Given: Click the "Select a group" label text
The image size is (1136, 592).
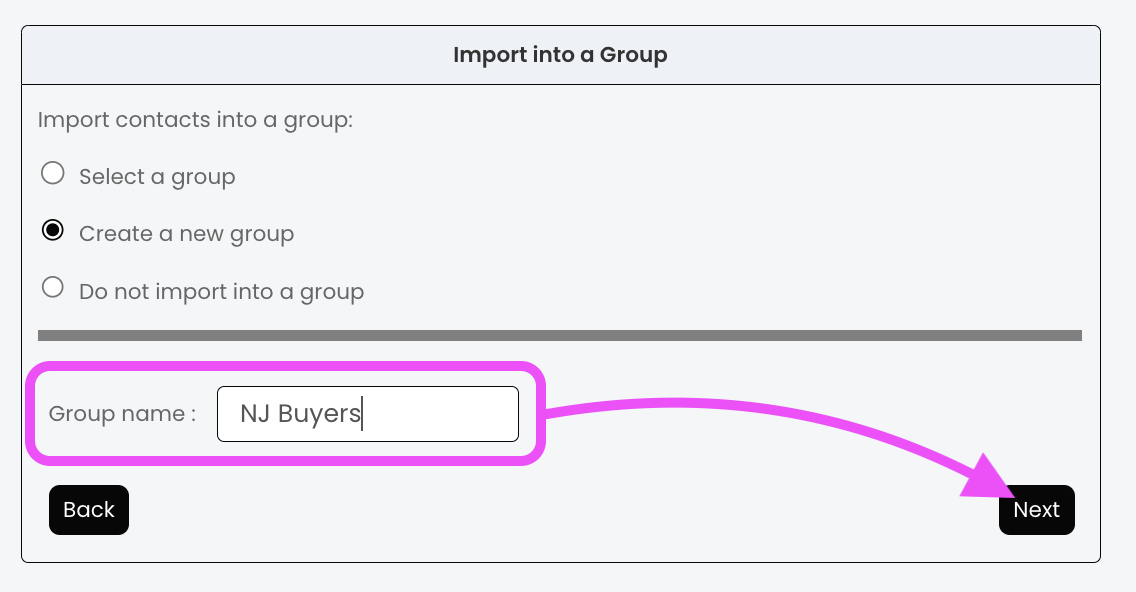Looking at the screenshot, I should [x=157, y=177].
